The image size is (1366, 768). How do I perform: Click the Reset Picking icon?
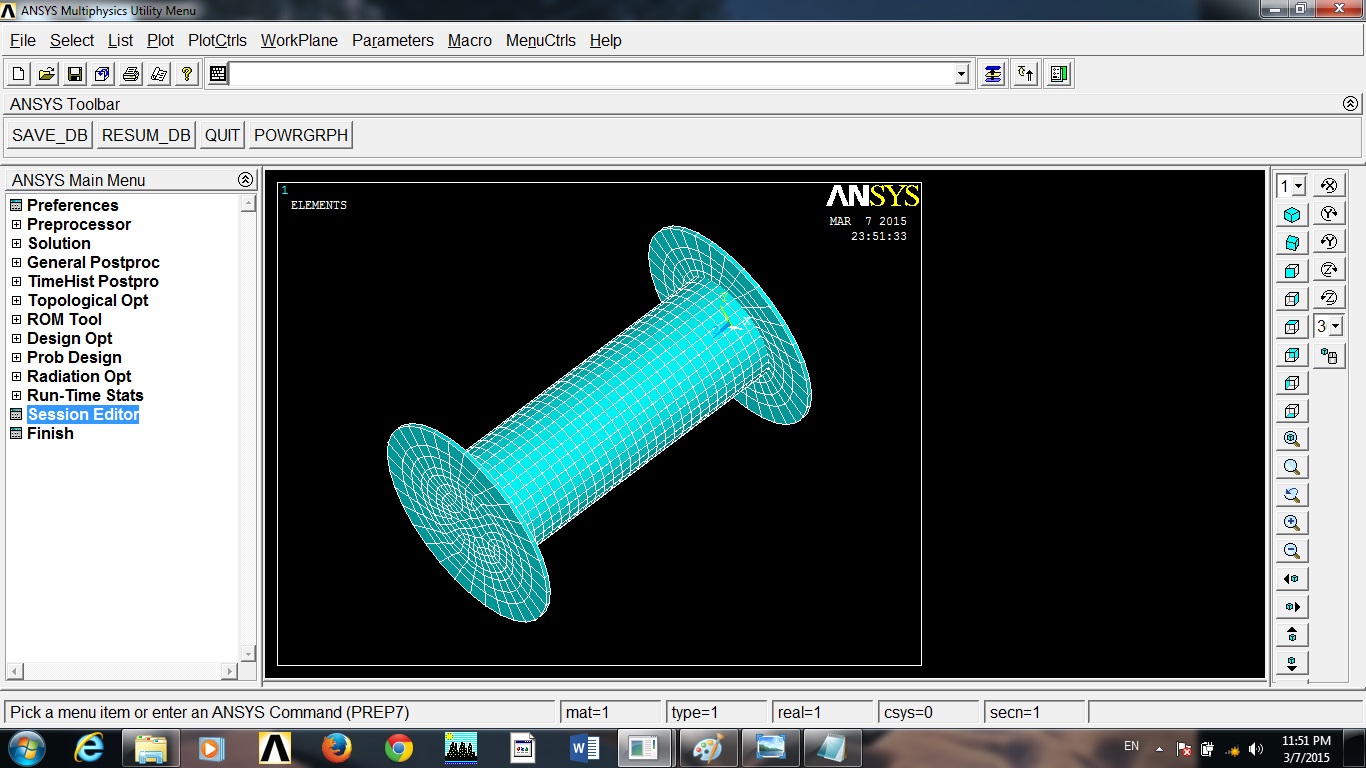coord(1026,74)
